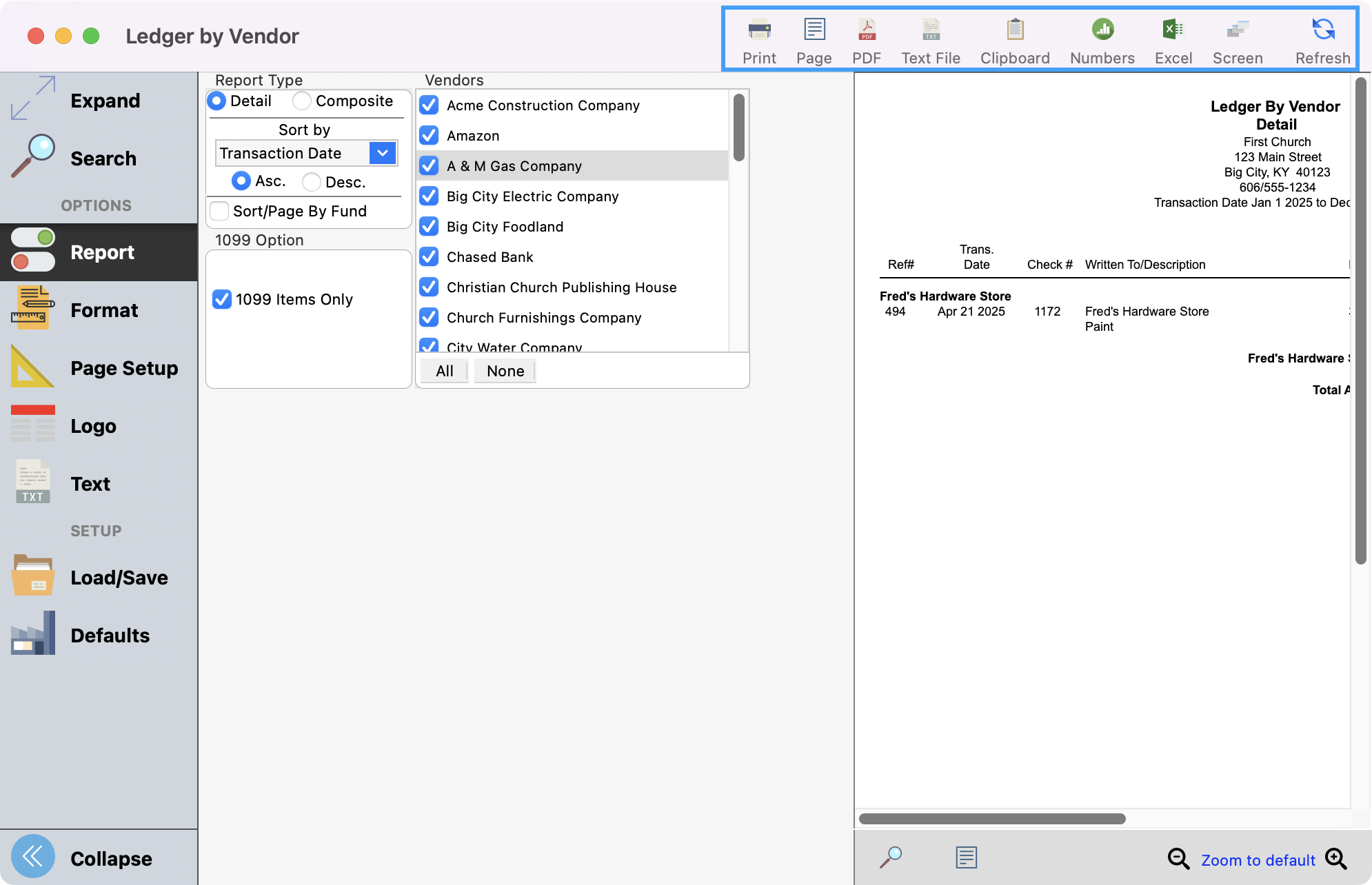This screenshot has width=1372, height=885.
Task: Refresh the report preview
Action: [1321, 38]
